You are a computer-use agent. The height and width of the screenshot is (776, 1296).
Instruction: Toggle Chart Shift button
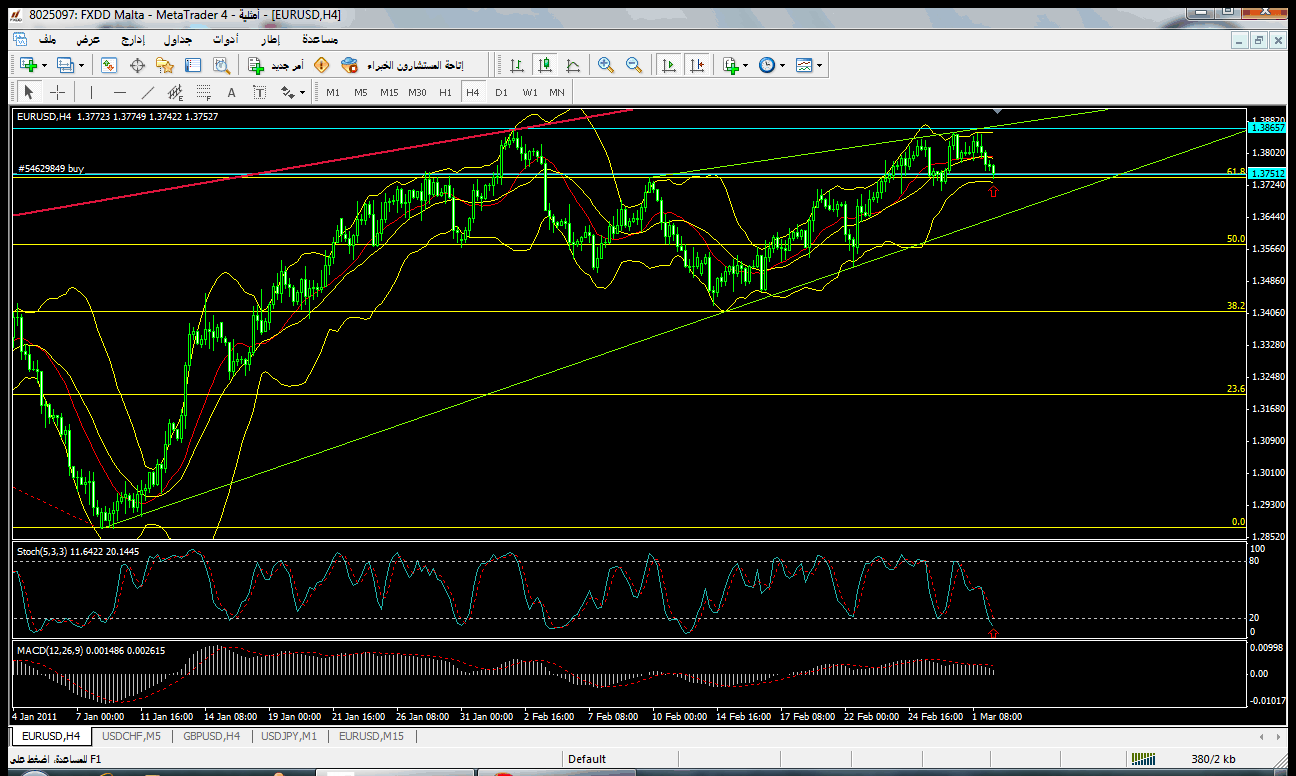tap(697, 65)
